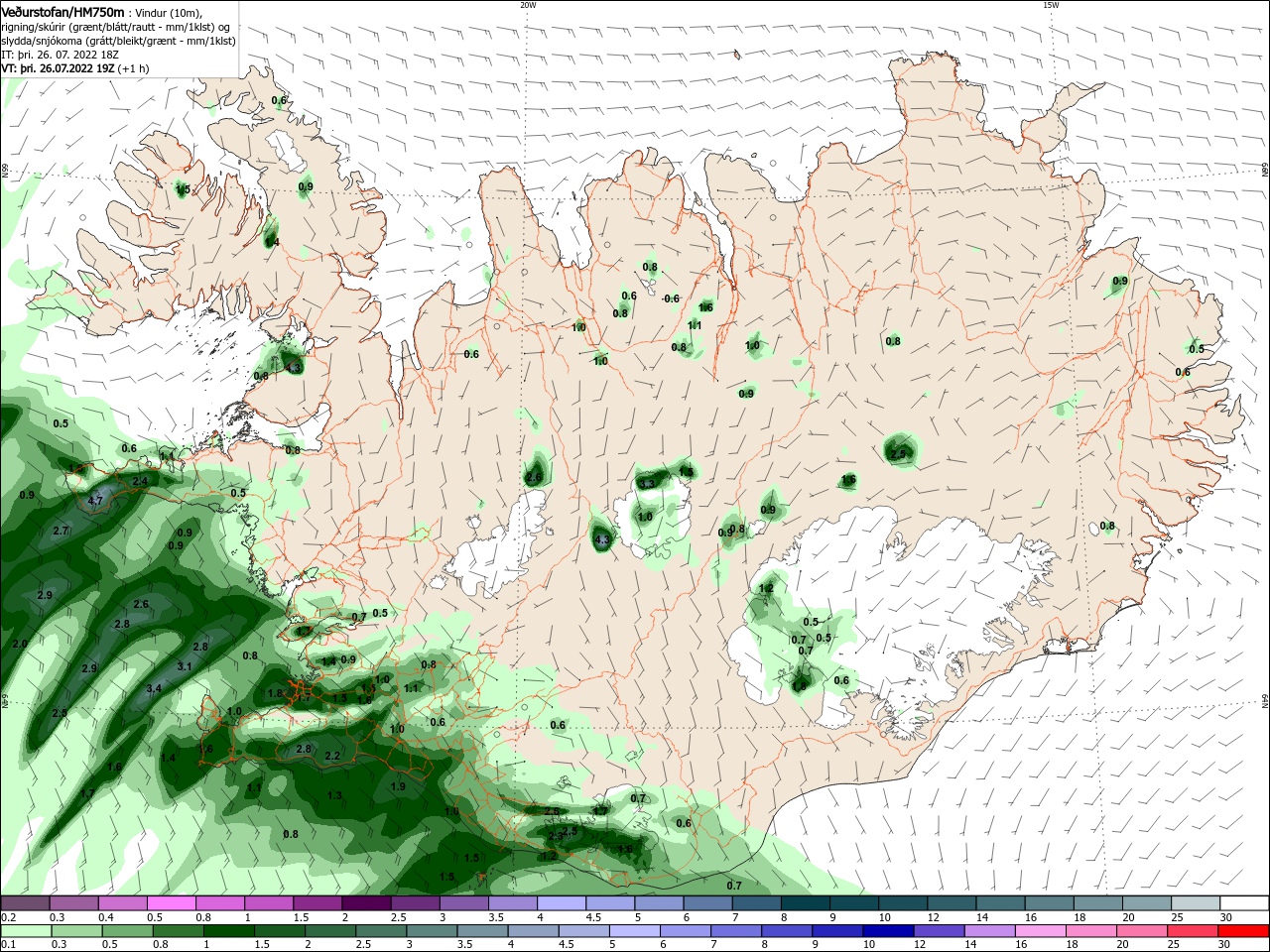Screen dimensions: 1270x952
Task: Click the bright pink 0.5–0.8 snow legend swatch
Action: coord(172,903)
